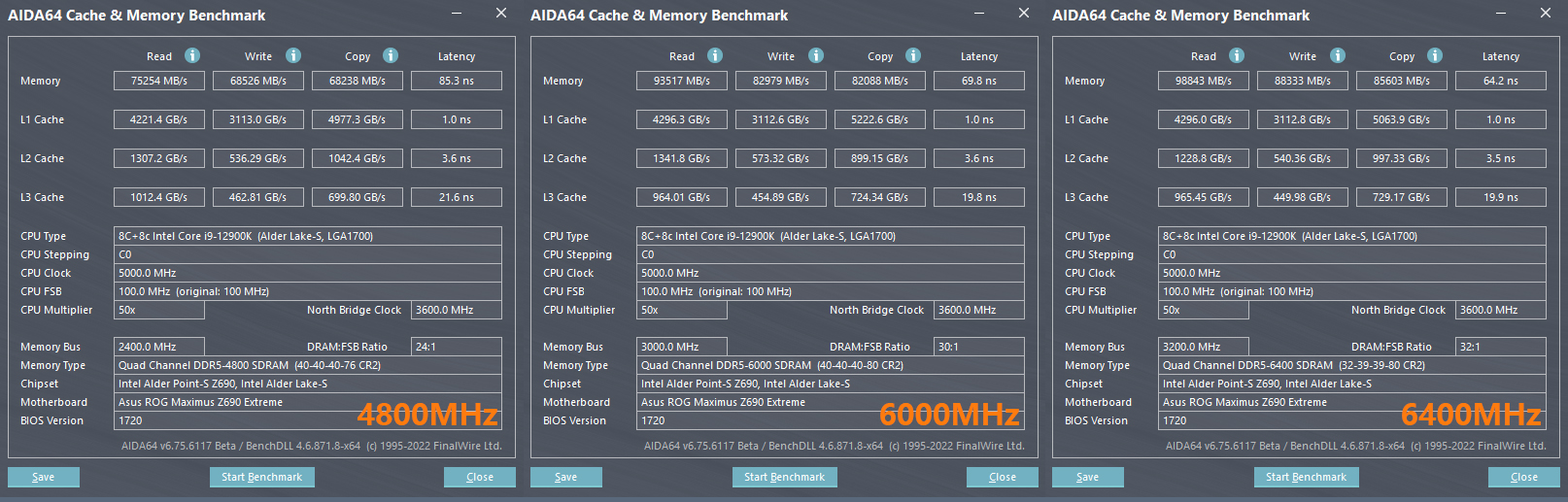Save results in the 4800MHz benchmark window

[44, 477]
